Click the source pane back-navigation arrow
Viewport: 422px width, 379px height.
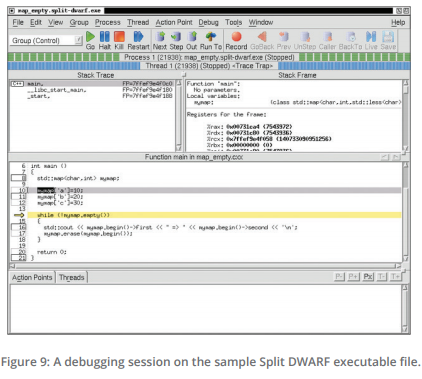(385, 157)
